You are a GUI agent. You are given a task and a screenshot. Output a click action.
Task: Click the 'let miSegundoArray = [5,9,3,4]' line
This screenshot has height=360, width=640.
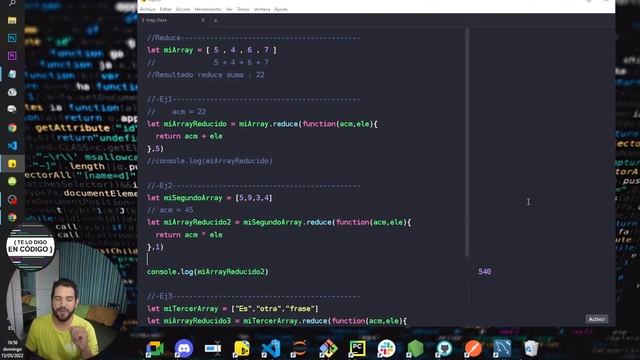210,198
